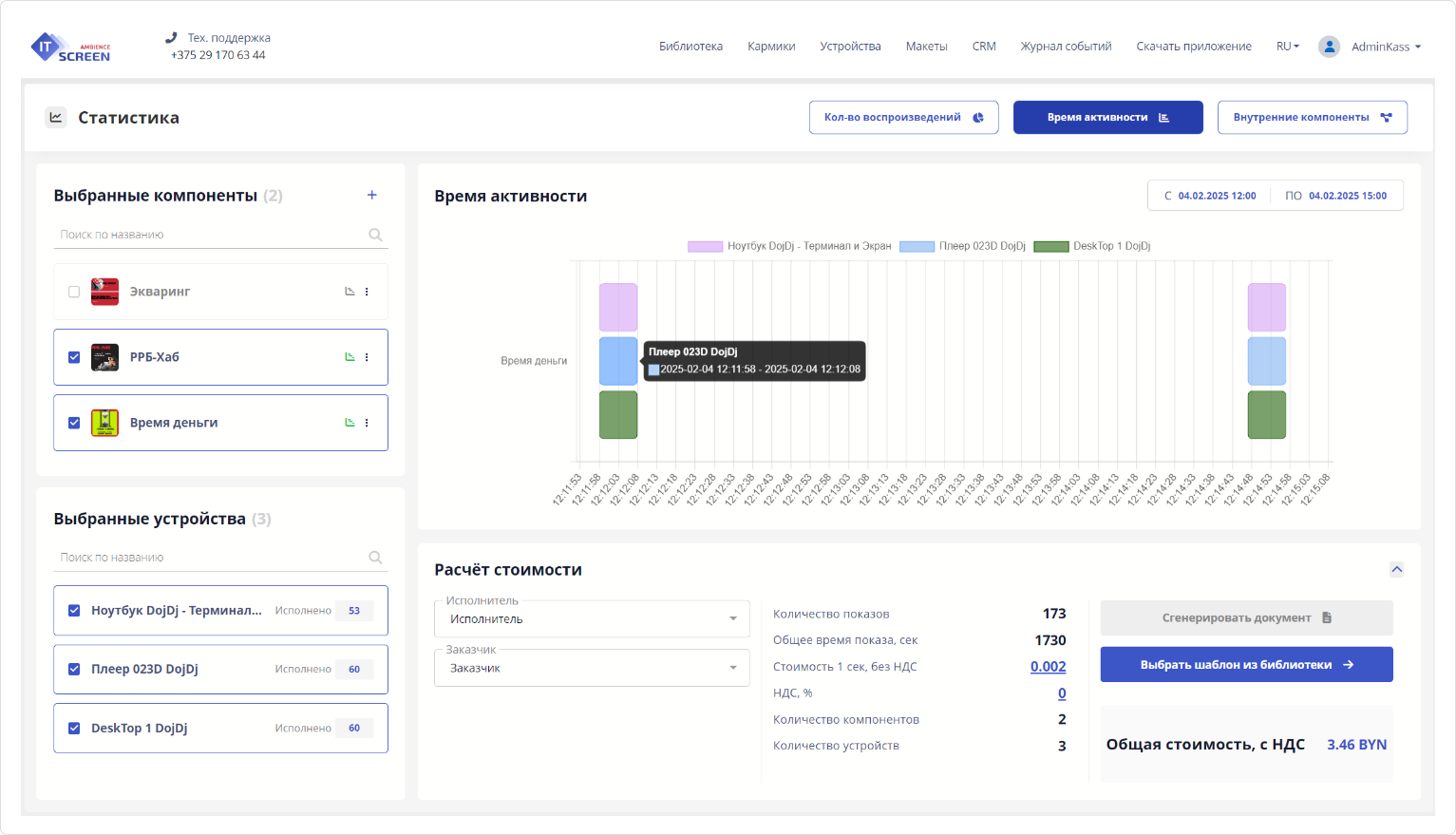The image size is (1456, 835).
Task: Uncheck the Плеер 023D DojDj device
Action: [x=74, y=669]
